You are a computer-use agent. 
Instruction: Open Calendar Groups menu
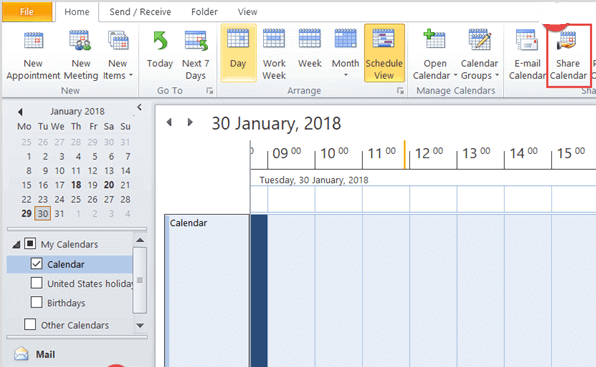(x=479, y=55)
